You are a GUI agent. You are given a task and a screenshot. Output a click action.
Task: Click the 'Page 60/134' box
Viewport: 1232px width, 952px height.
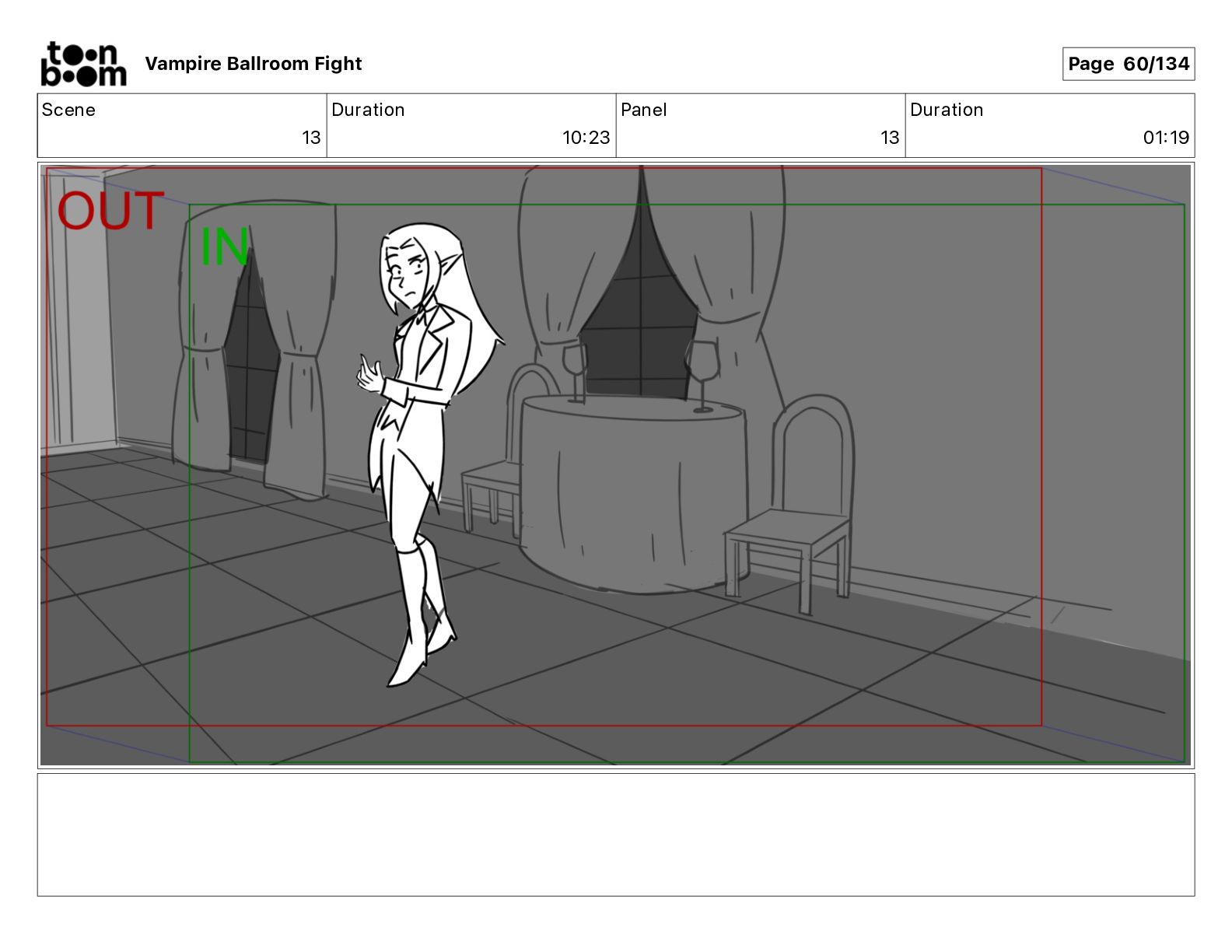point(1129,64)
